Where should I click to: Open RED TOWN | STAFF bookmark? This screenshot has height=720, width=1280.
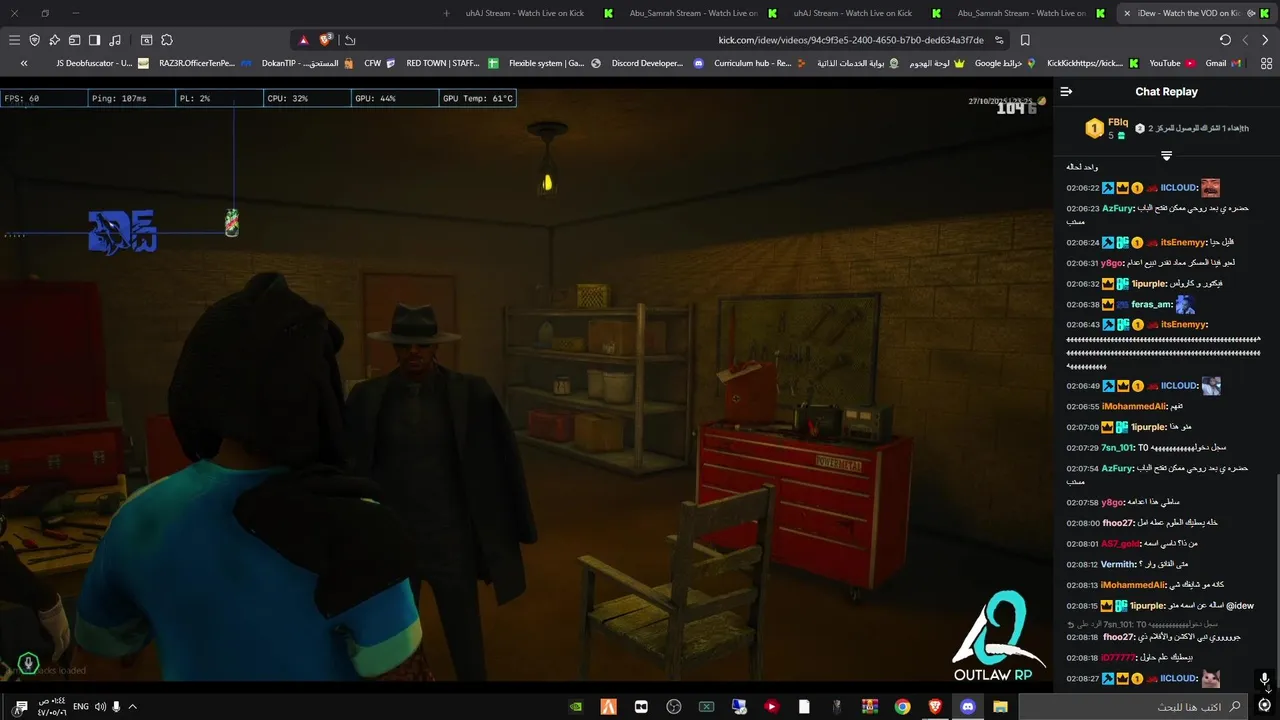(x=452, y=63)
